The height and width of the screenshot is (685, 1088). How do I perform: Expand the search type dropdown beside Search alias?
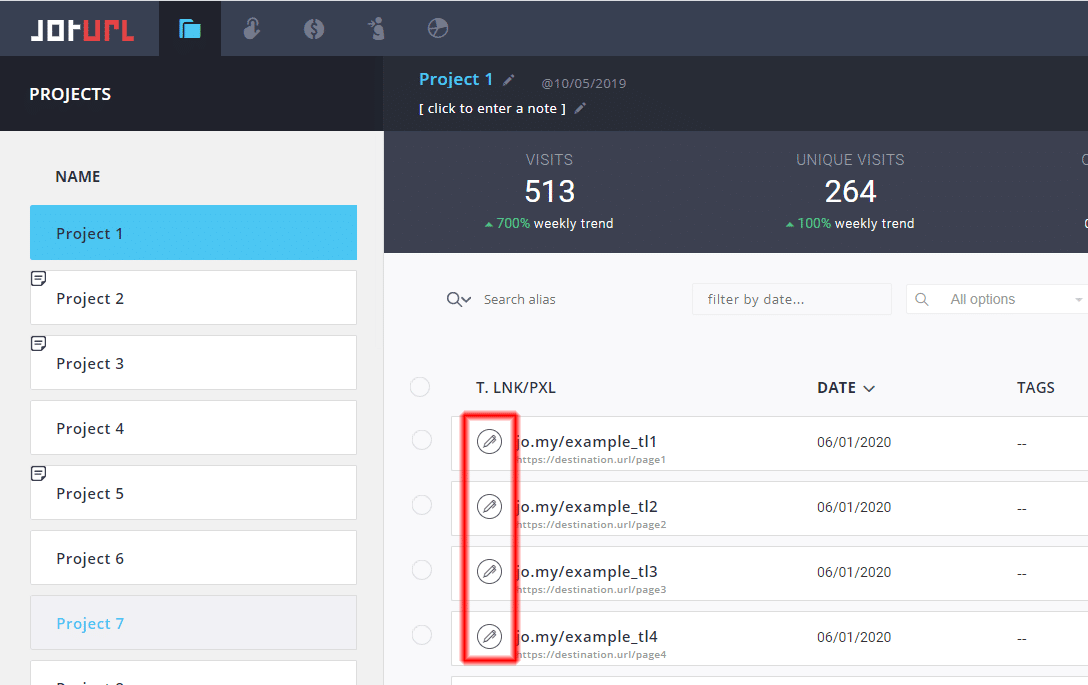tap(459, 299)
